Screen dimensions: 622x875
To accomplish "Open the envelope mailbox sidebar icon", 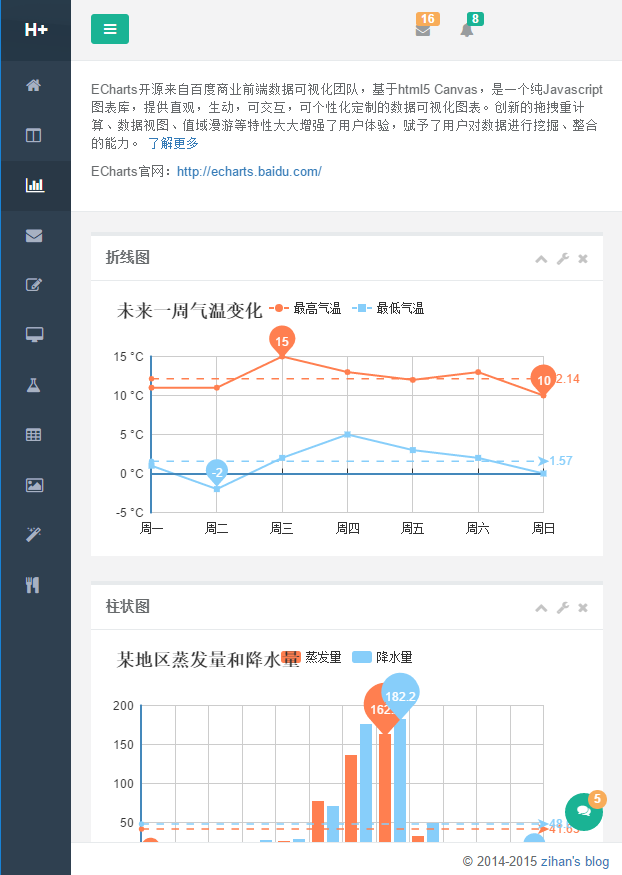I will point(34,235).
